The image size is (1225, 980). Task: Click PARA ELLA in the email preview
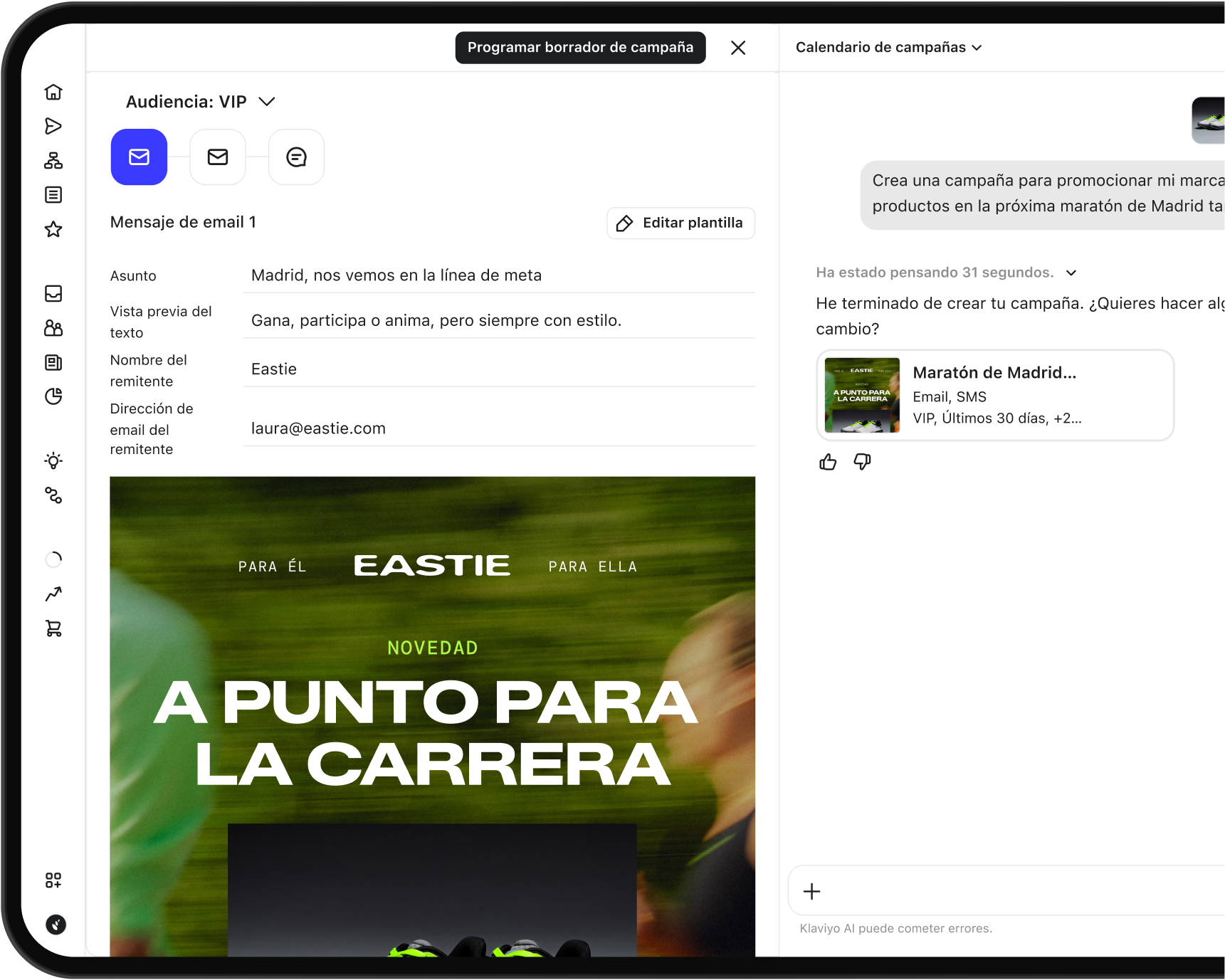pos(592,567)
